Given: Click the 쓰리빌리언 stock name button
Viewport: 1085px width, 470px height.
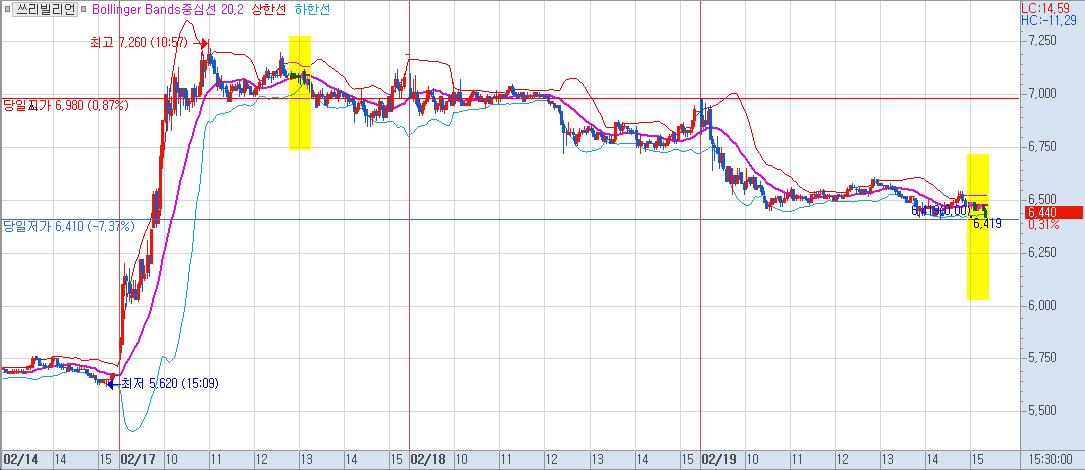Looking at the screenshot, I should point(50,9).
